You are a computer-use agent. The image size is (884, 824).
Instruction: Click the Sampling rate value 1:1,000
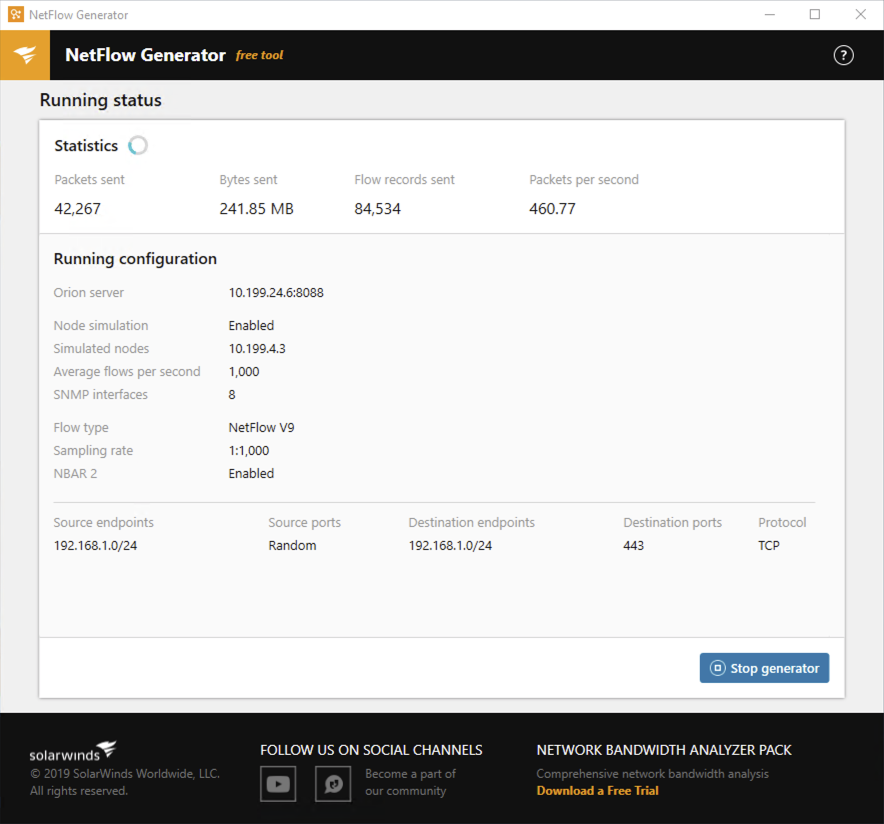pyautogui.click(x=249, y=450)
